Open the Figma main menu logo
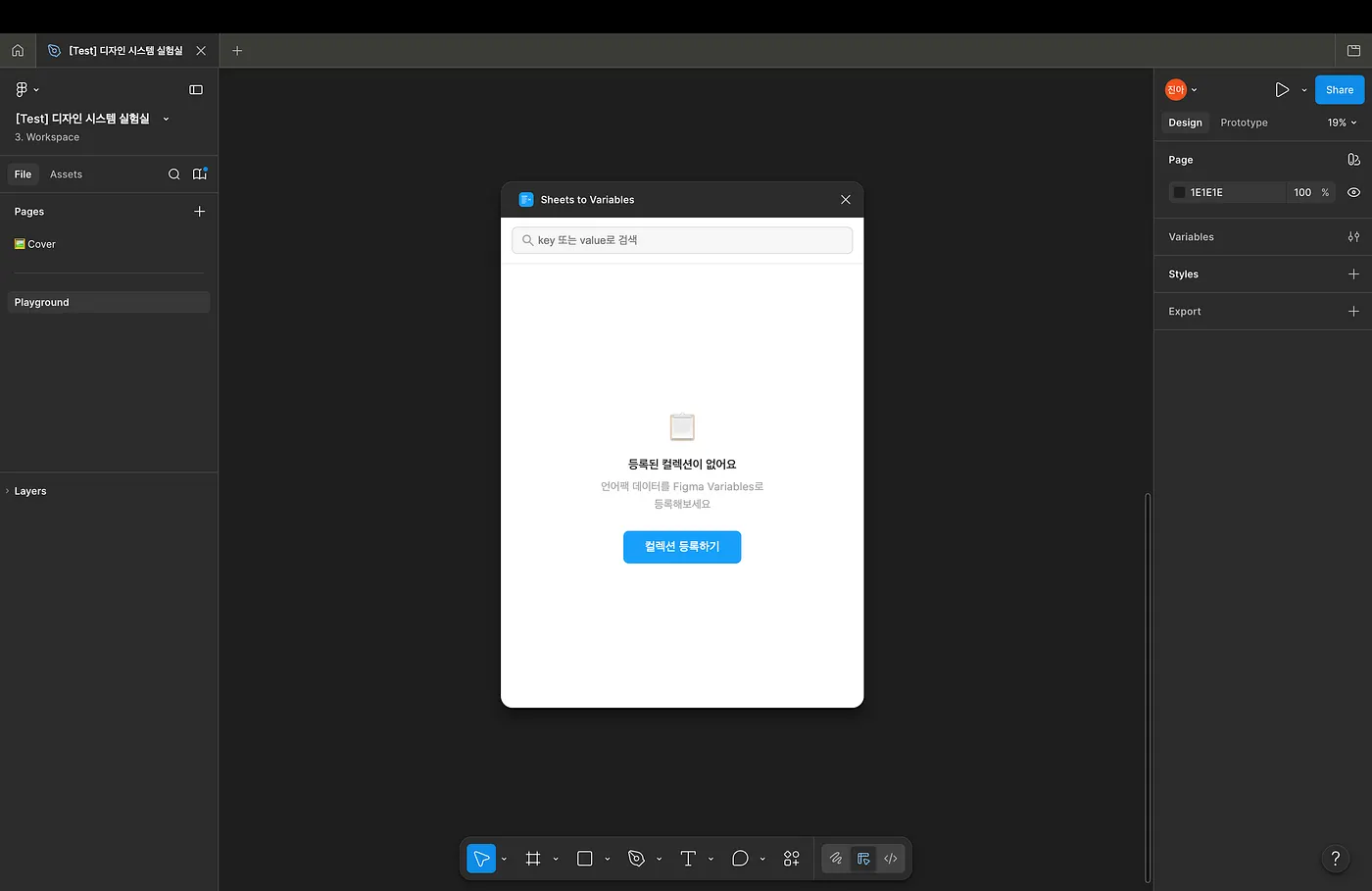Screen dimensions: 1372x891 [x=22, y=89]
